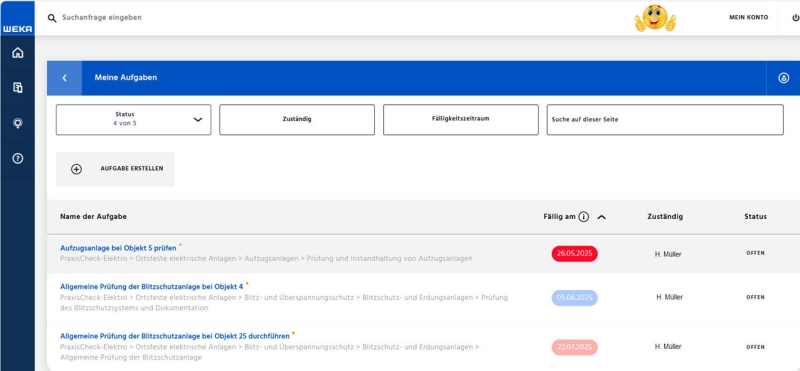Image resolution: width=800 pixels, height=371 pixels.
Task: Click the power logout icon
Action: click(795, 17)
